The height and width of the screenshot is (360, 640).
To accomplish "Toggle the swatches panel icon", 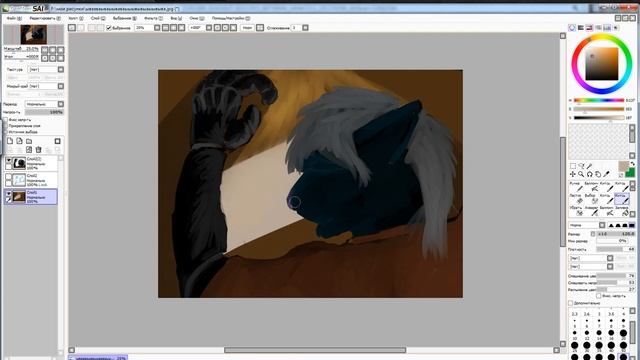I will [607, 28].
